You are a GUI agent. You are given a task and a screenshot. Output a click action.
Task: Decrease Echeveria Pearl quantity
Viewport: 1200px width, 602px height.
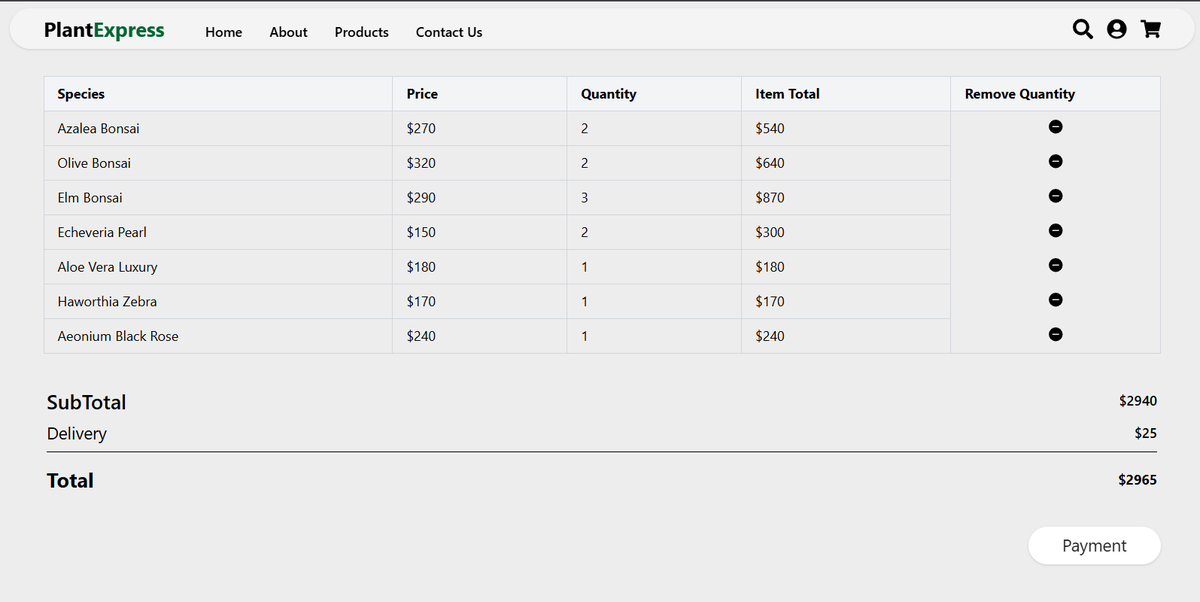coord(1055,230)
